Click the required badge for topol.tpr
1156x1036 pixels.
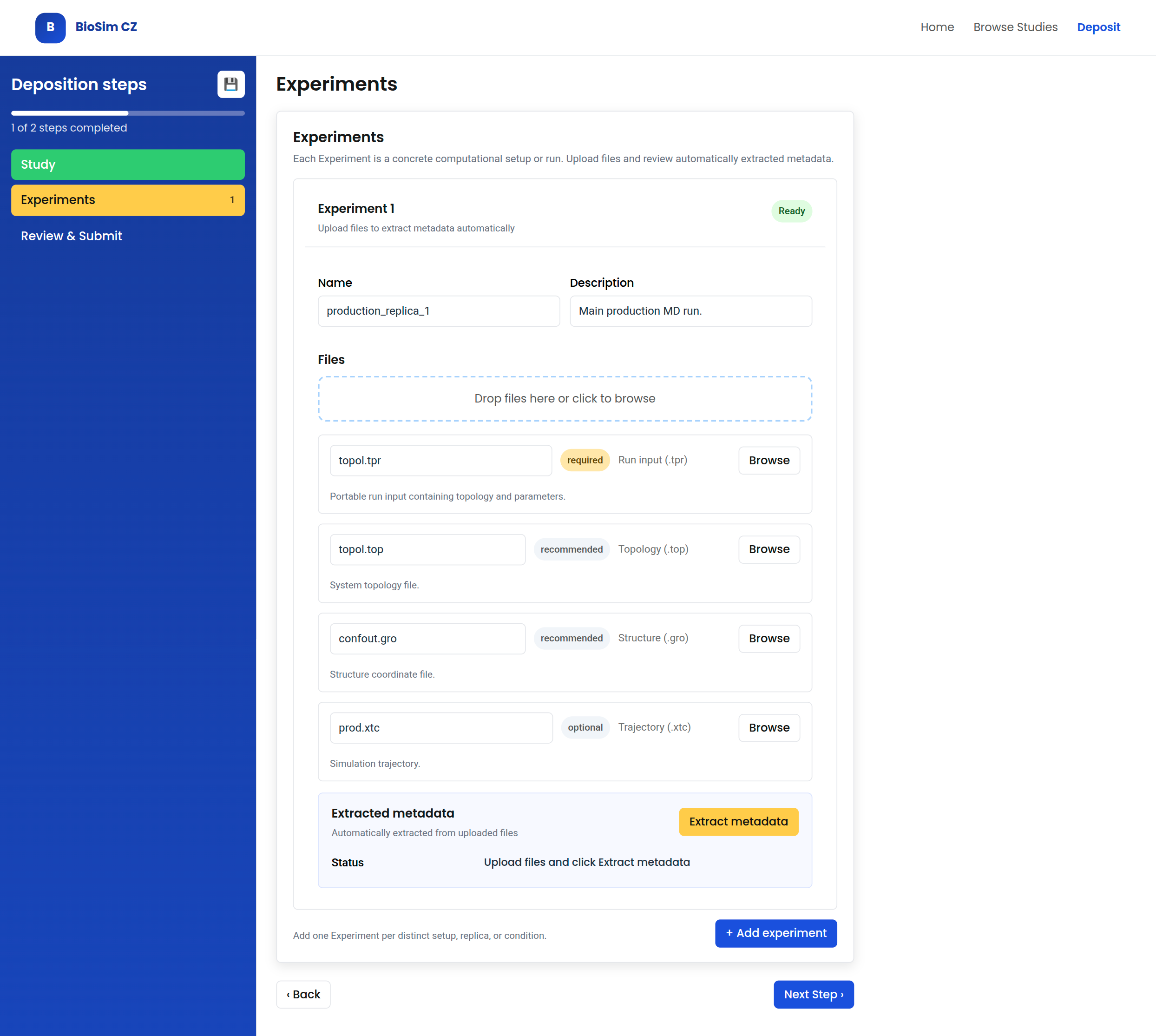[x=585, y=460]
